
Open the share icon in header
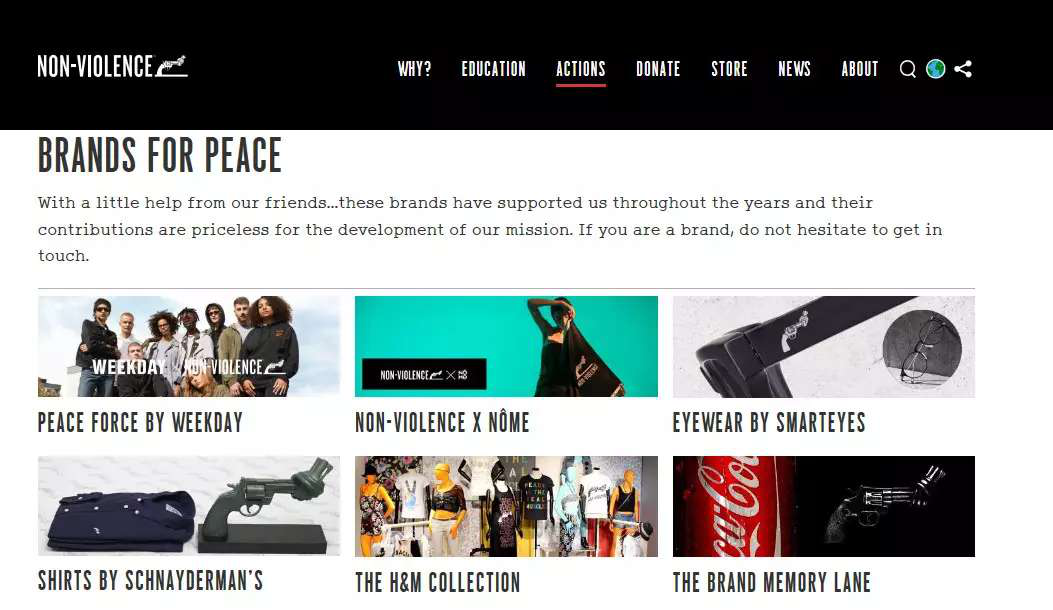pyautogui.click(x=963, y=69)
